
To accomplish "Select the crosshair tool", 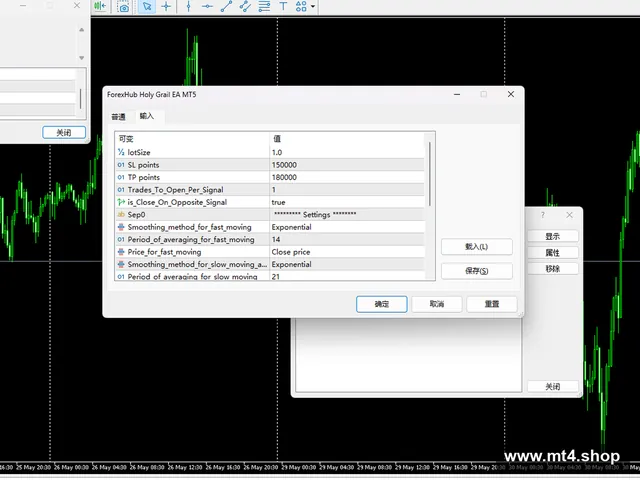I will [166, 6].
